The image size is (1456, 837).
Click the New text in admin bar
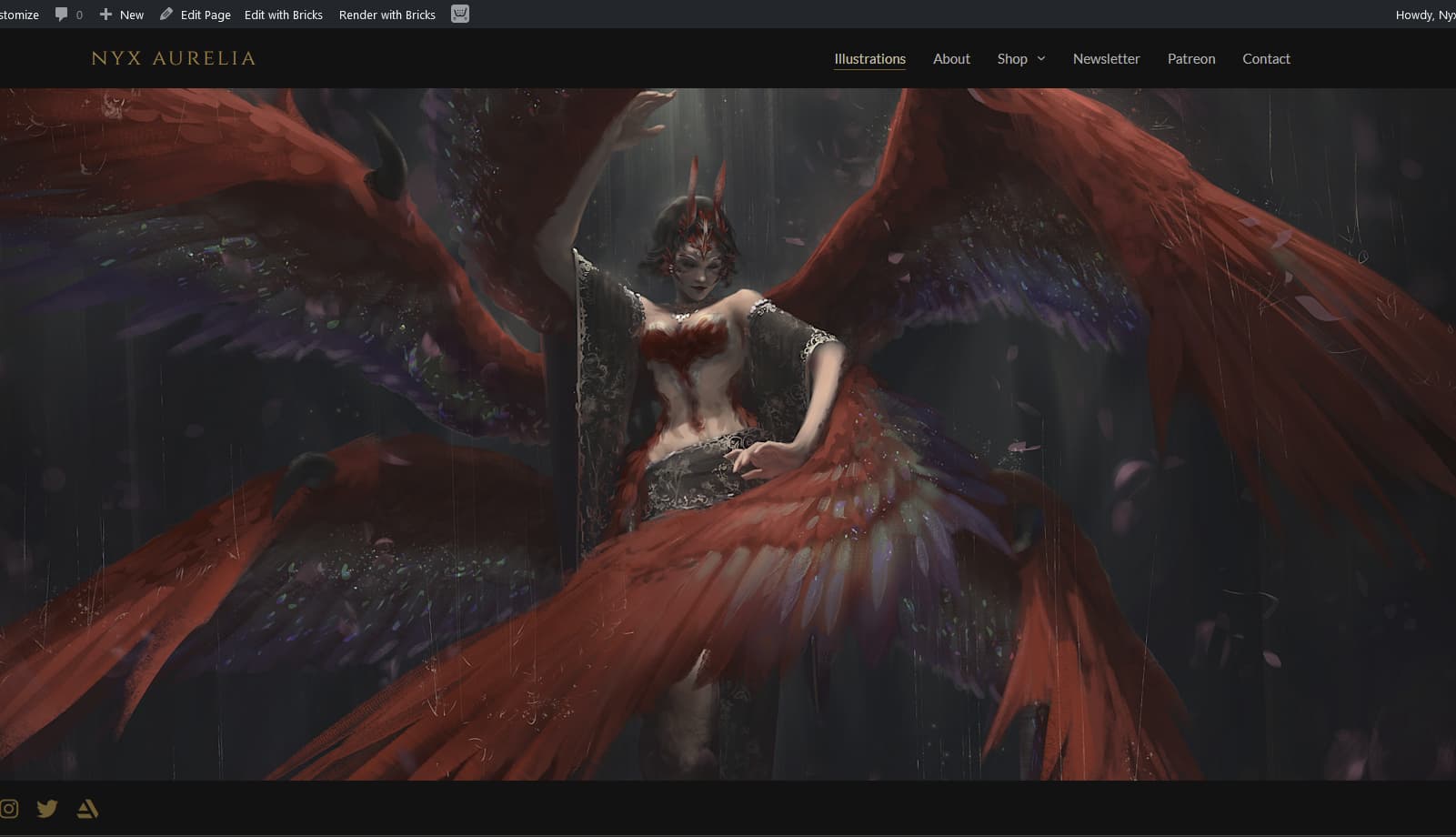(x=132, y=15)
